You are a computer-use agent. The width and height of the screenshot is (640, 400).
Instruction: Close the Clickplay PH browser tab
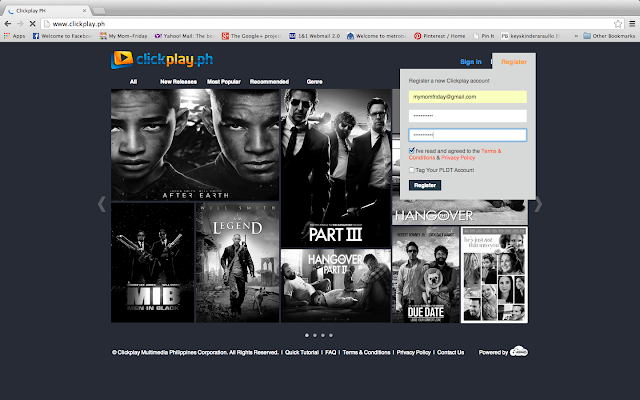click(84, 11)
